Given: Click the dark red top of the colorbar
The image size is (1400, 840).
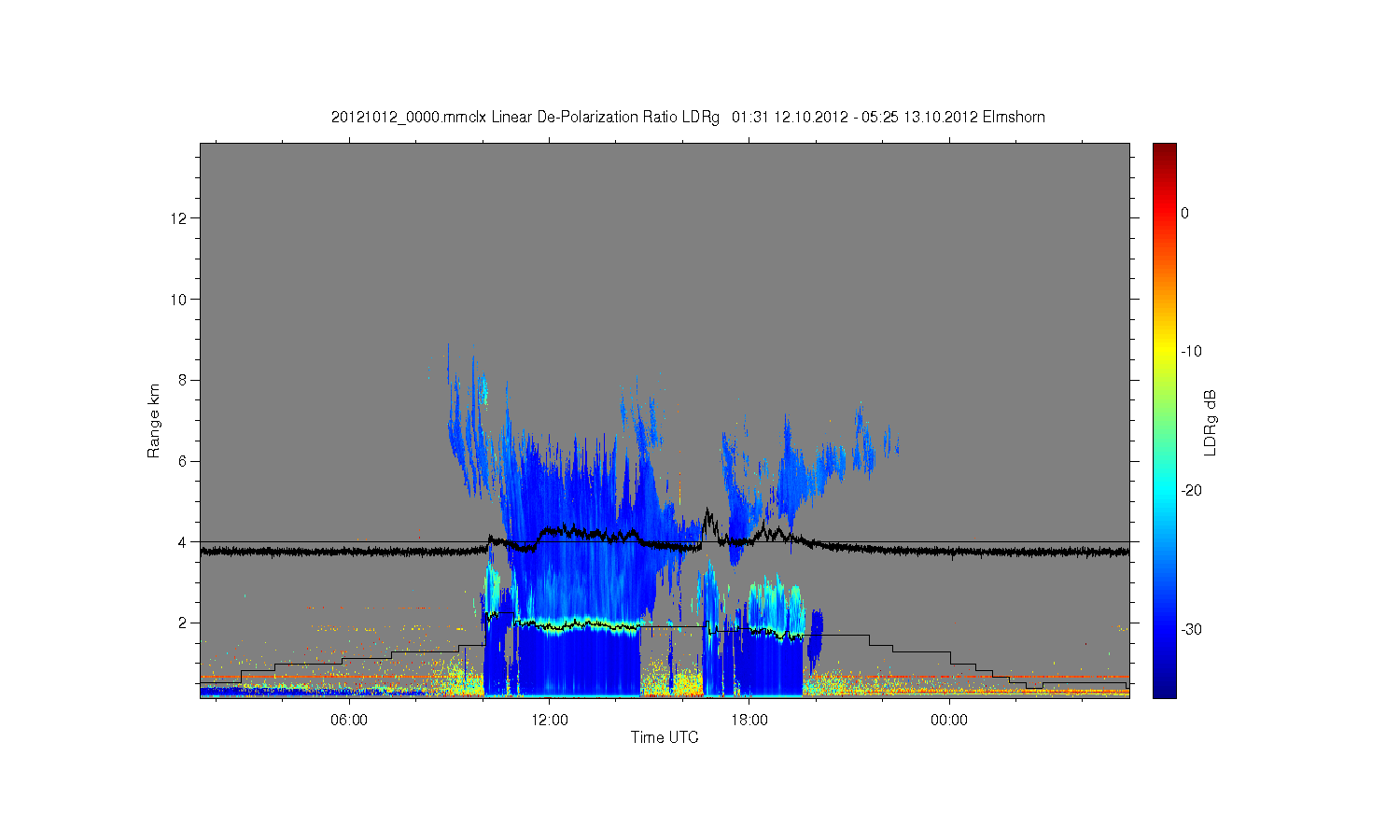Looking at the screenshot, I should pyautogui.click(x=1164, y=149).
